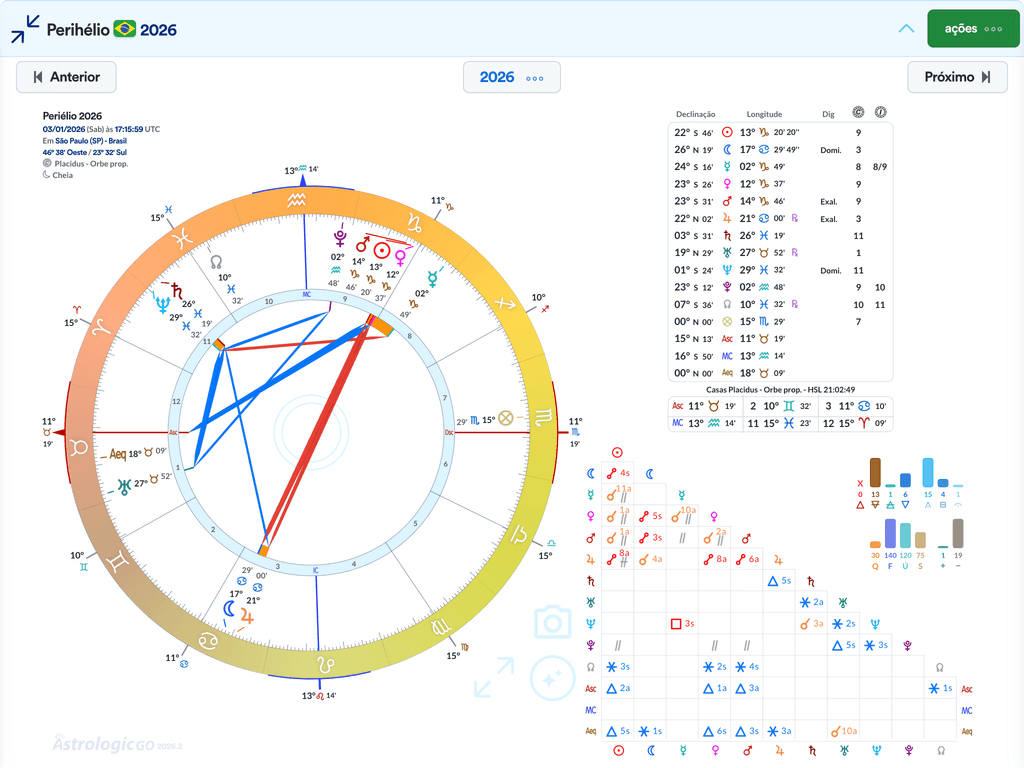Click the Dig column header
The height and width of the screenshot is (768, 1024).
pyautogui.click(x=828, y=114)
